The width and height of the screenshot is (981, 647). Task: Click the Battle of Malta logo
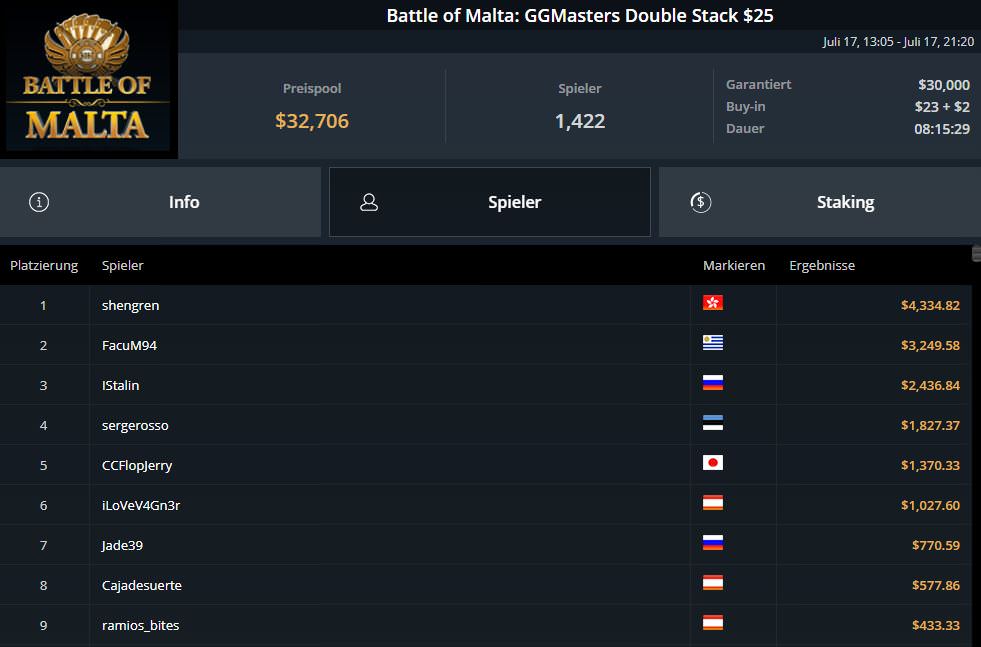coord(88,80)
